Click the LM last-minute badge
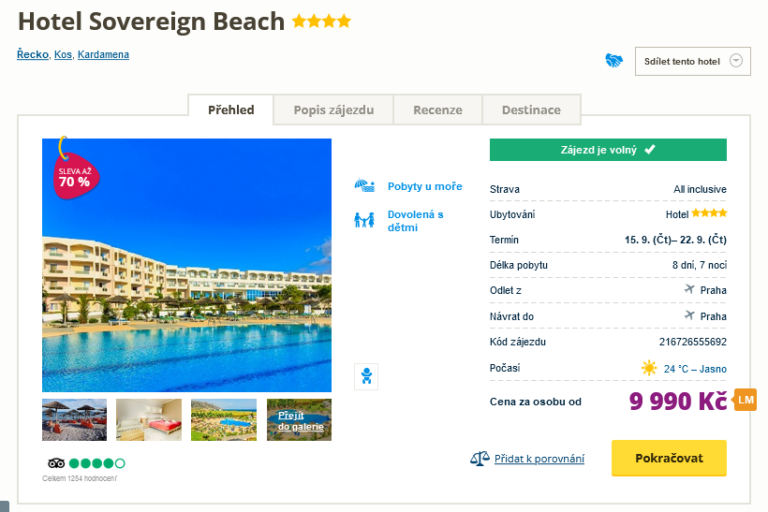 pyautogui.click(x=745, y=400)
